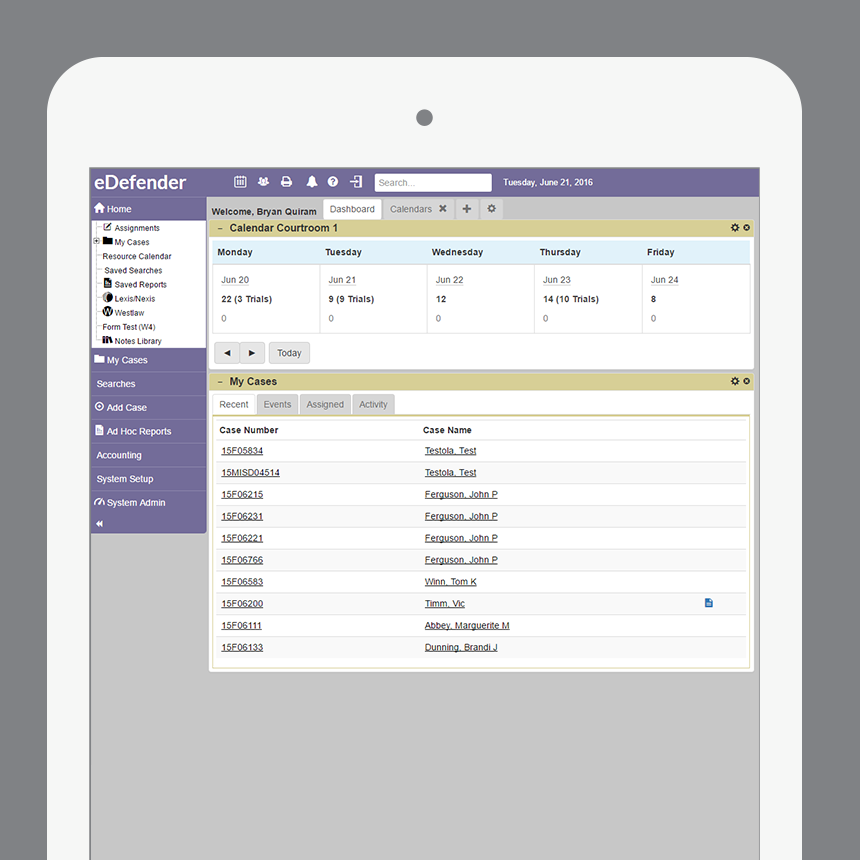Image resolution: width=860 pixels, height=860 pixels.
Task: Click the My Cases folder icon in the tree
Action: [108, 241]
